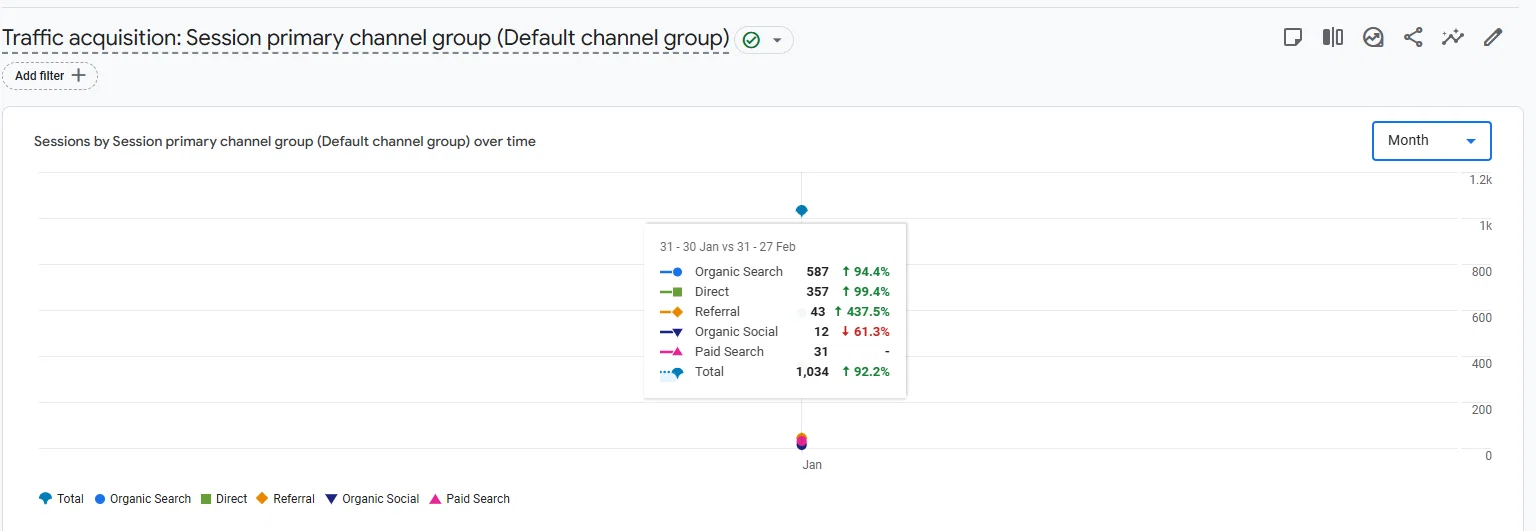This screenshot has width=1536, height=531.
Task: Click the green verified check icon
Action: click(x=751, y=40)
